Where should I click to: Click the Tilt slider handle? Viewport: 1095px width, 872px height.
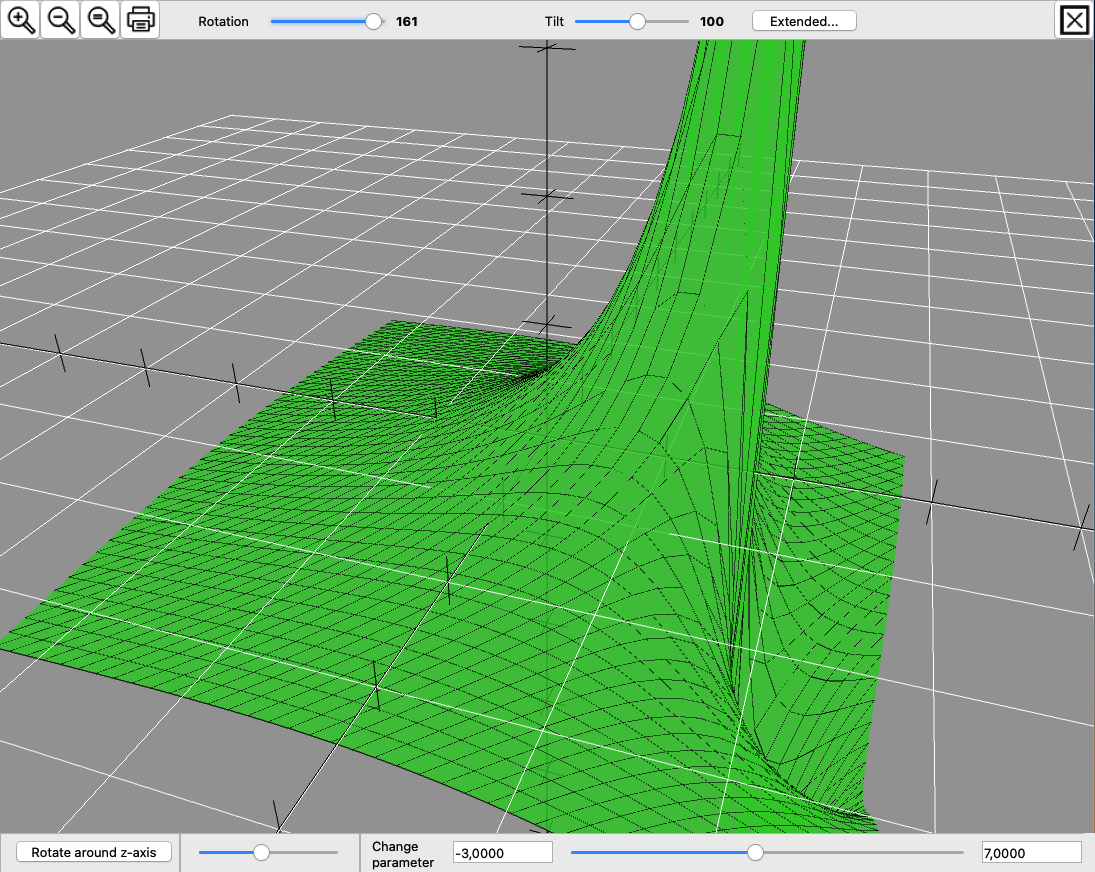click(637, 21)
